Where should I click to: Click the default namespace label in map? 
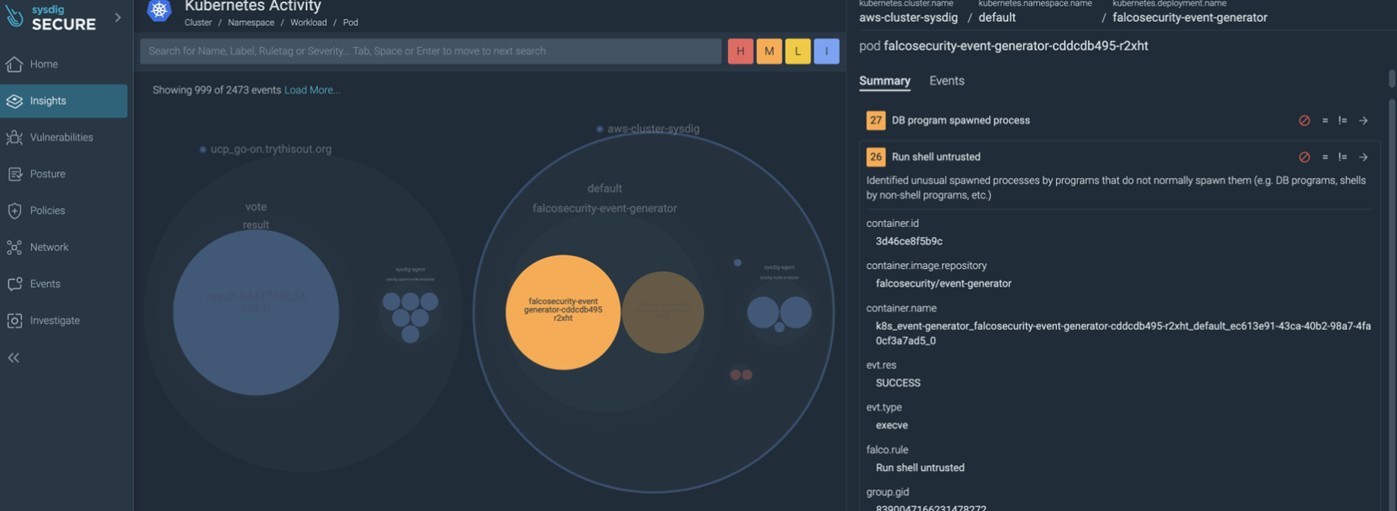point(605,188)
